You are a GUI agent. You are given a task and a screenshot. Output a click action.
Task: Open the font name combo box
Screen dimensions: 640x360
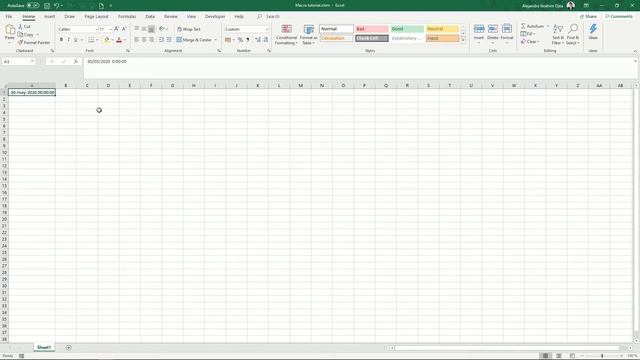(78, 29)
